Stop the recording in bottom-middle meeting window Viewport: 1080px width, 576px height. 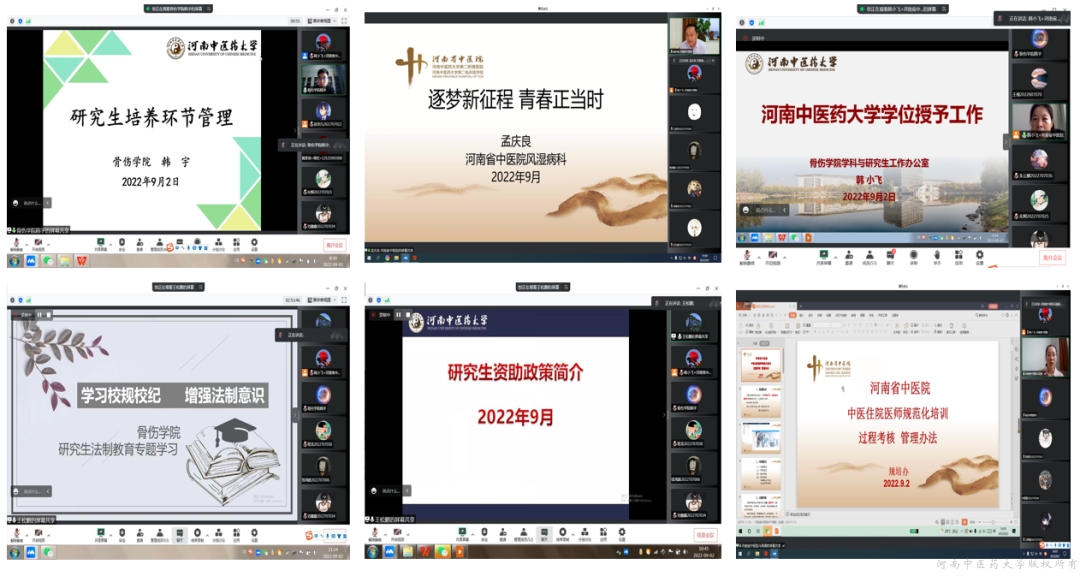pyautogui.click(x=408, y=315)
